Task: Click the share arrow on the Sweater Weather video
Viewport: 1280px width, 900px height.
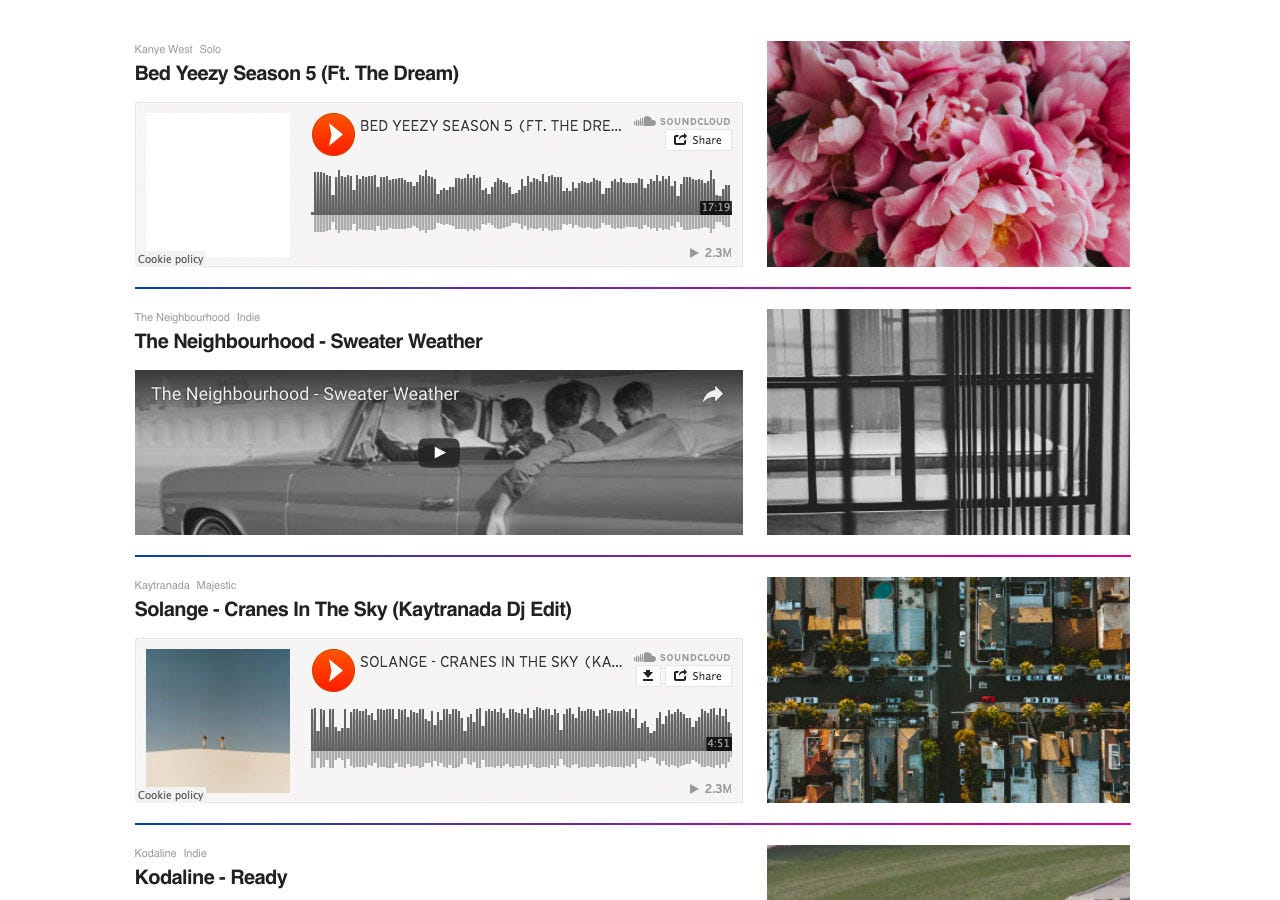Action: pos(712,395)
